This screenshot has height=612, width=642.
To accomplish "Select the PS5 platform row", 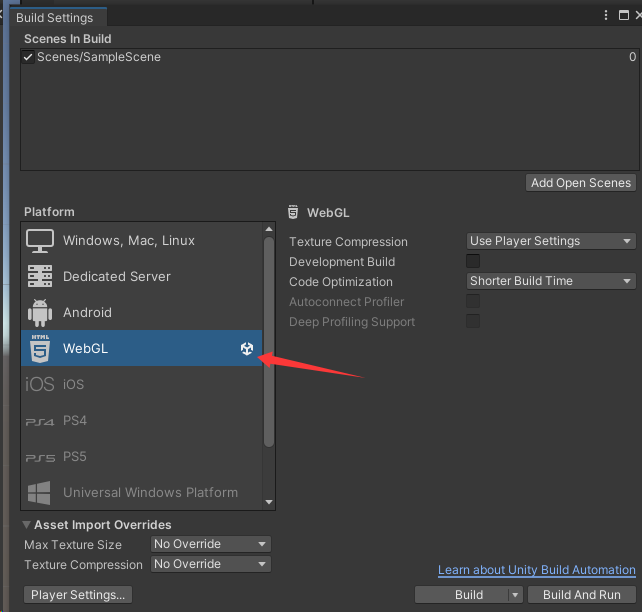I will tap(142, 457).
